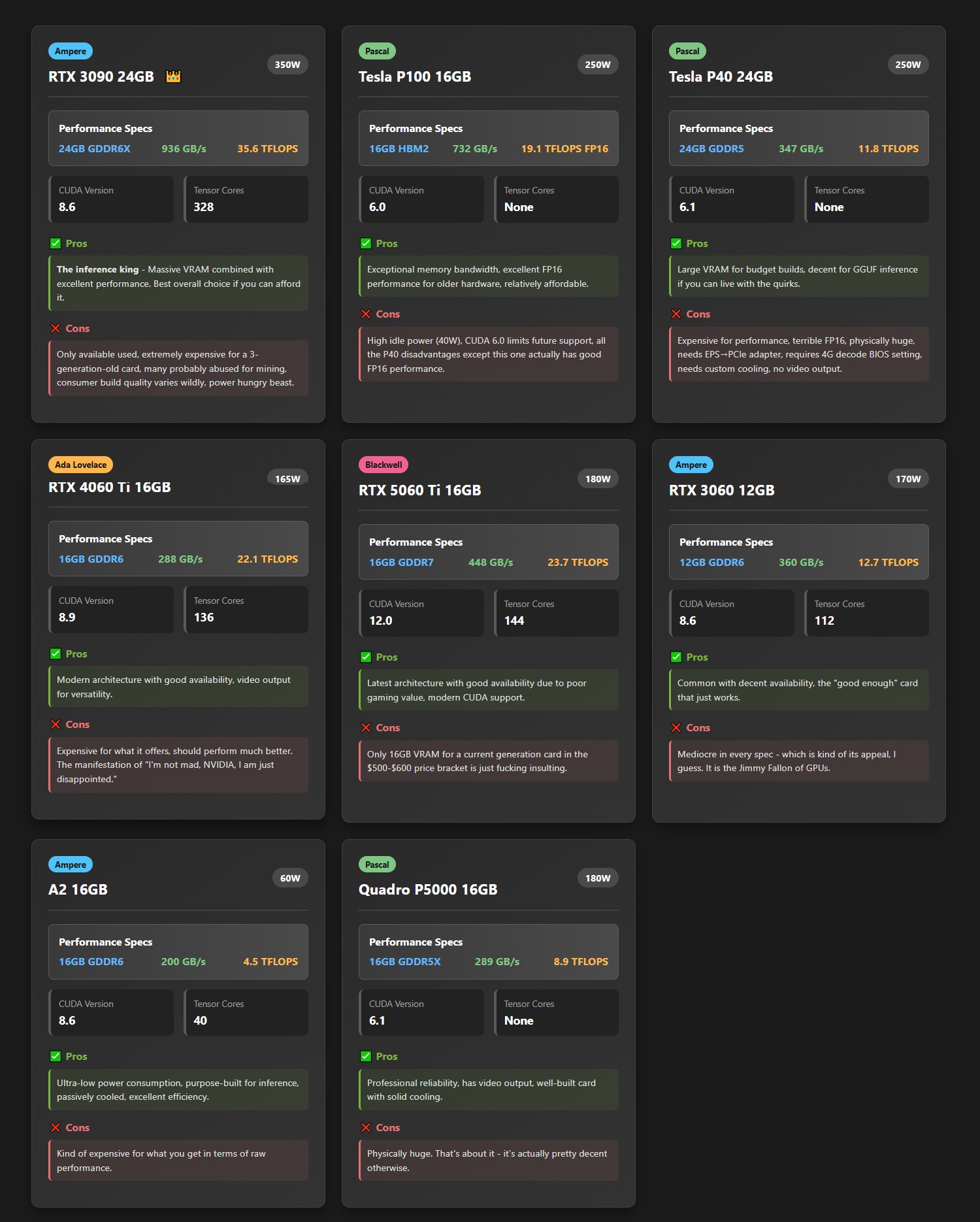Select the "35.6 TFLOPS" value
This screenshot has height=1222, width=980.
click(x=268, y=148)
